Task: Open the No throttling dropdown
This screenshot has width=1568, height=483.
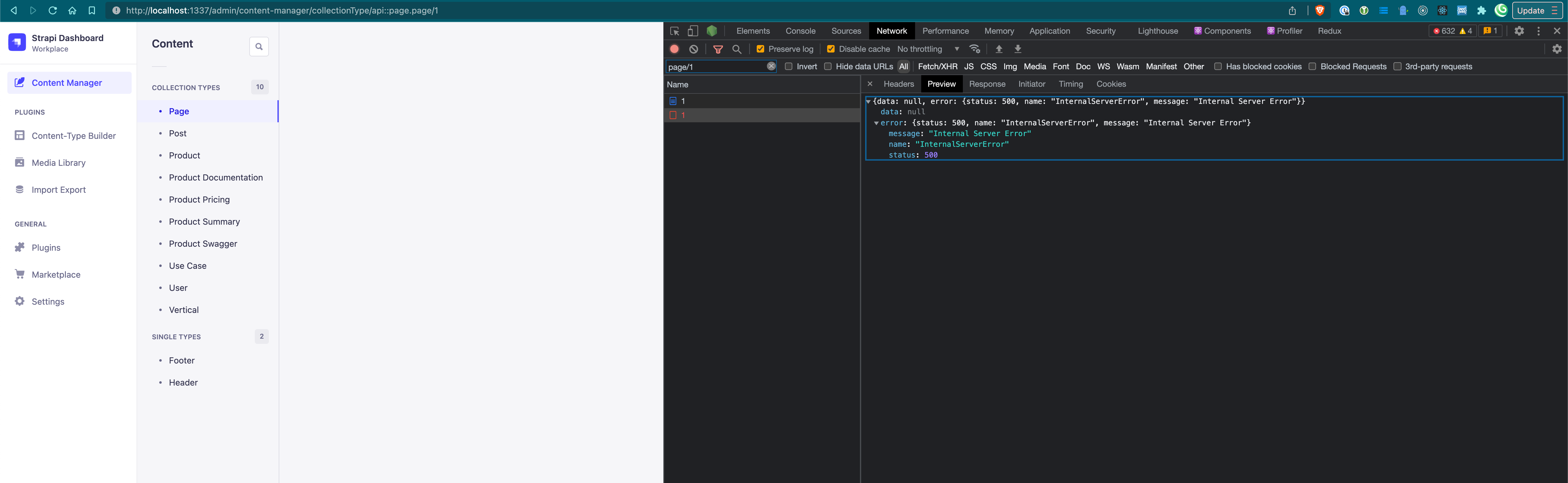Action: [925, 49]
